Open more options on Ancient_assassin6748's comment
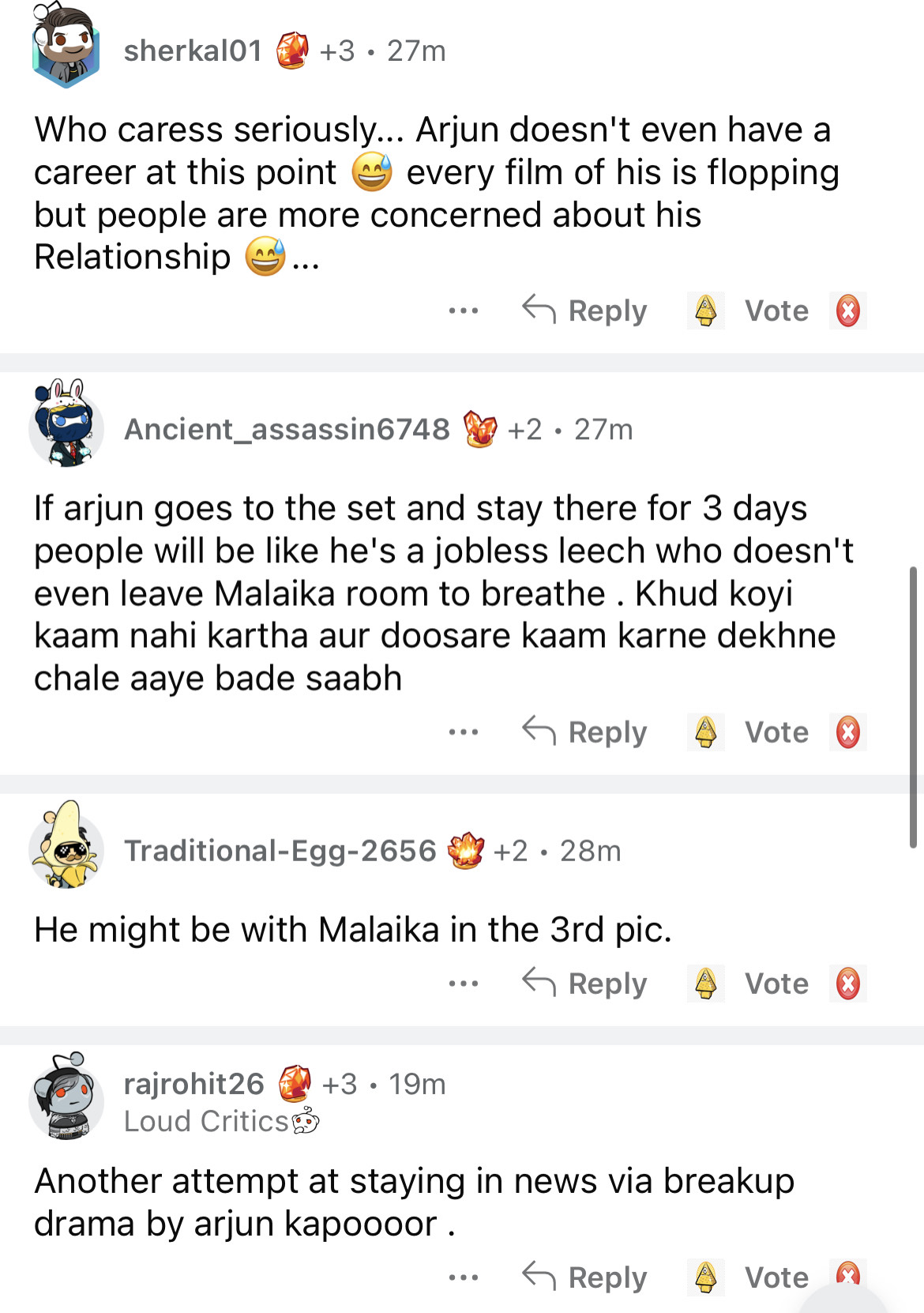924x1313 pixels. pos(463,732)
